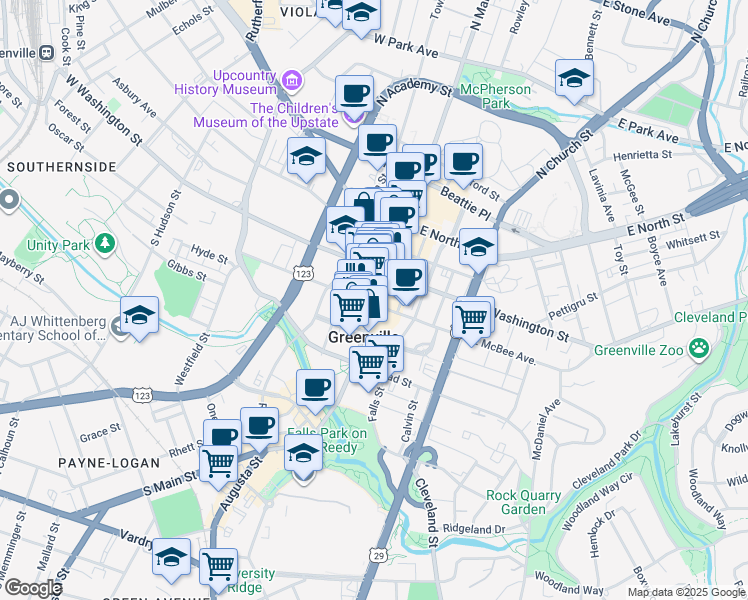The width and height of the screenshot is (748, 600).
Task: Open school marker at Falls Park on Reedy
Action: coord(303,456)
